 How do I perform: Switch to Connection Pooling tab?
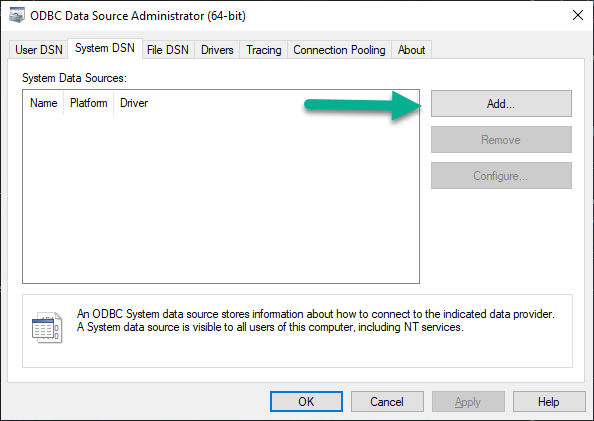(339, 50)
